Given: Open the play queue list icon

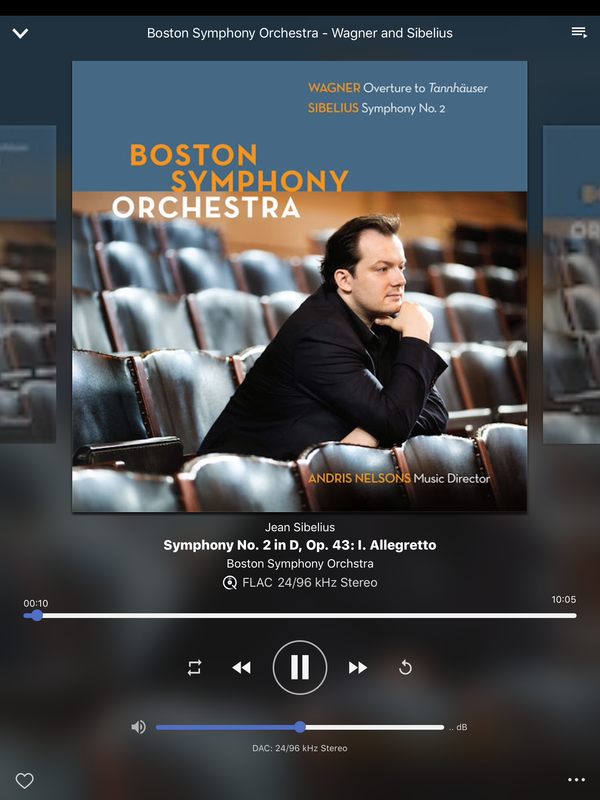Looking at the screenshot, I should 579,33.
